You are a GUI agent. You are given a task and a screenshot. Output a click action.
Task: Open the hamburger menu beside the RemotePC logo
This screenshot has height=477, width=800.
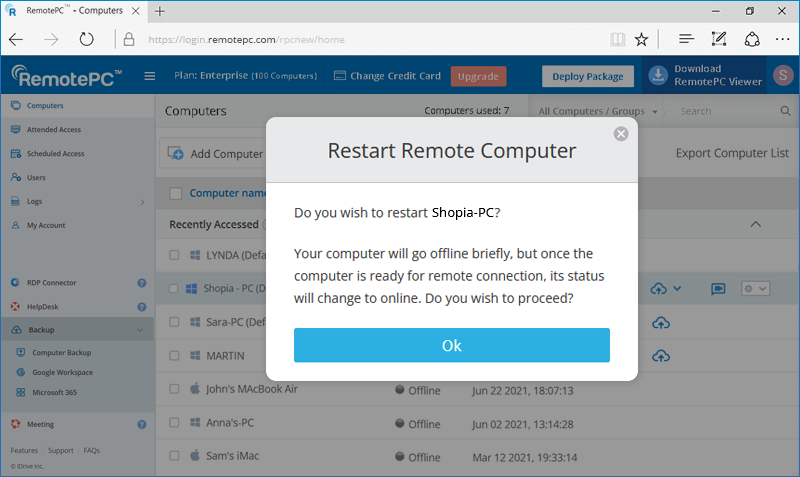(x=150, y=76)
